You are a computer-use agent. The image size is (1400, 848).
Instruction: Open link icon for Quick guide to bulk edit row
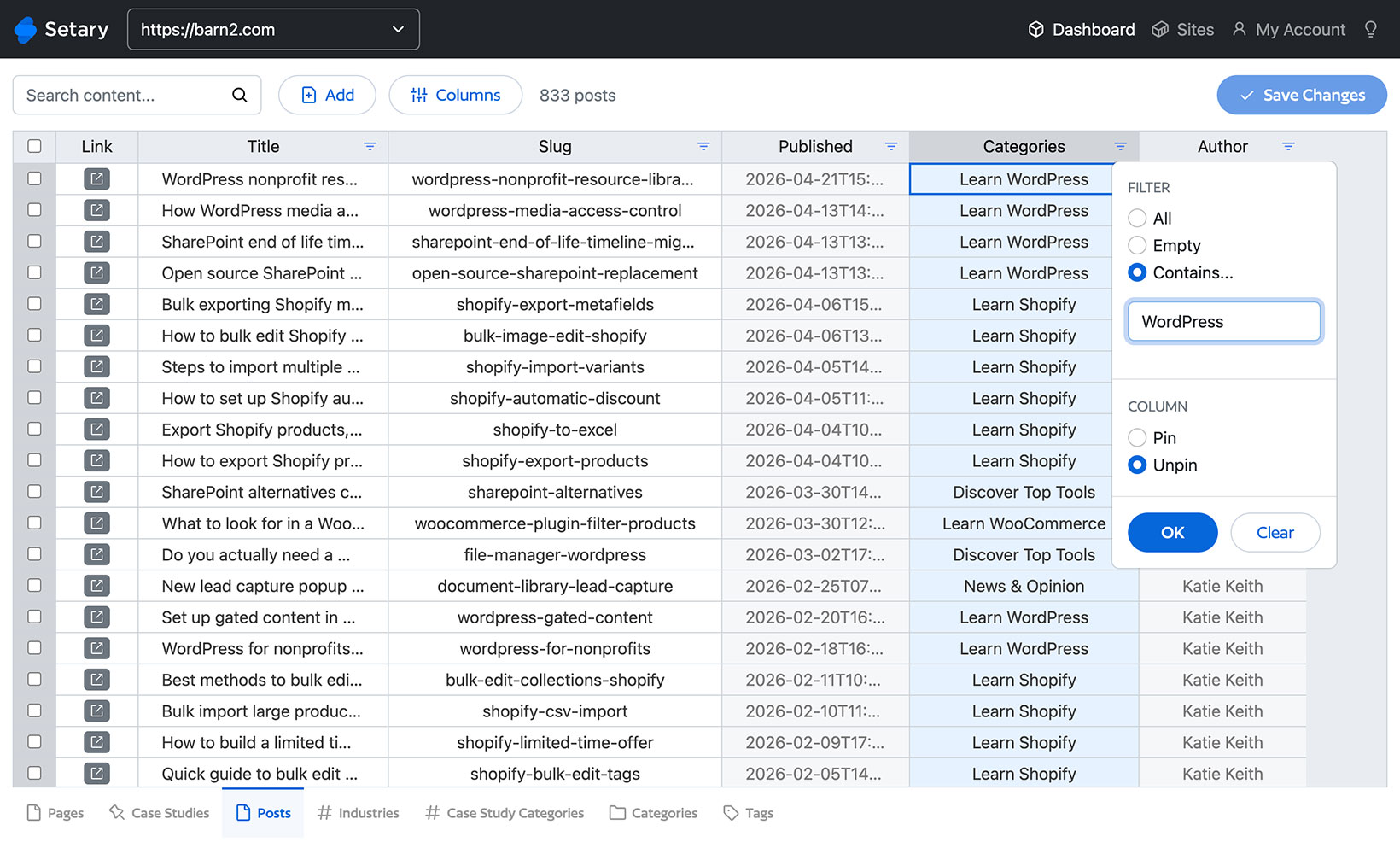coord(96,774)
